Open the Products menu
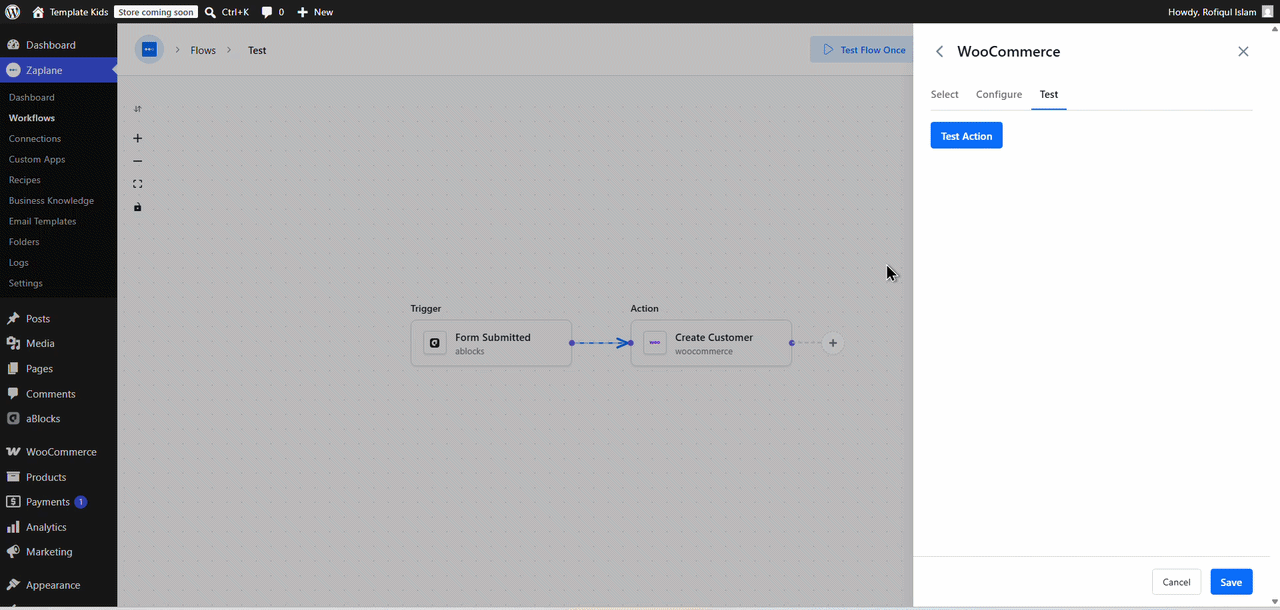Viewport: 1280px width, 610px height. pos(58,477)
